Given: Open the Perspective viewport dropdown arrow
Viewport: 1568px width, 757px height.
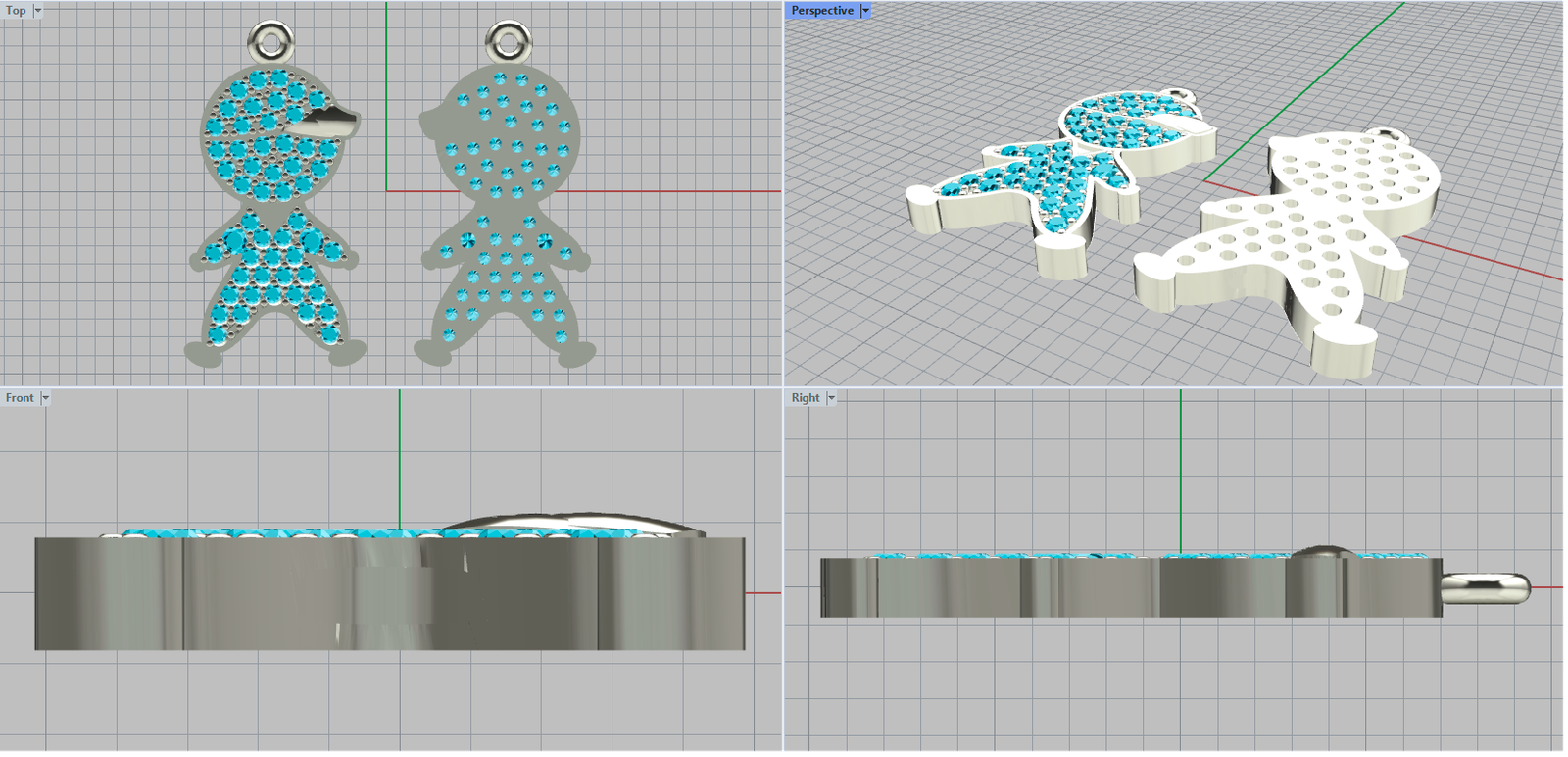Looking at the screenshot, I should 865,11.
